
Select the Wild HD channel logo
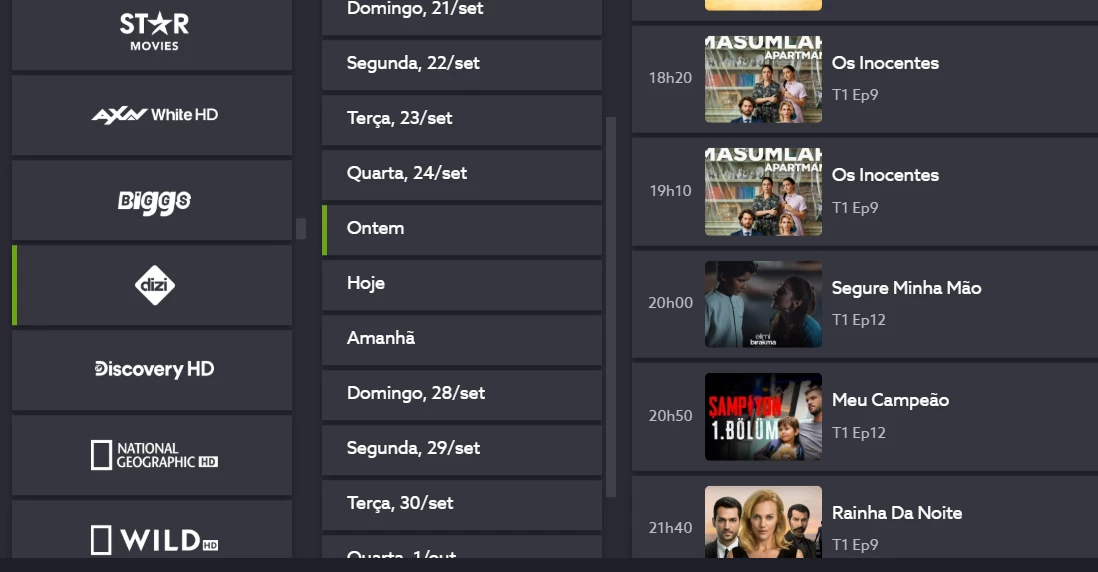pyautogui.click(x=155, y=540)
